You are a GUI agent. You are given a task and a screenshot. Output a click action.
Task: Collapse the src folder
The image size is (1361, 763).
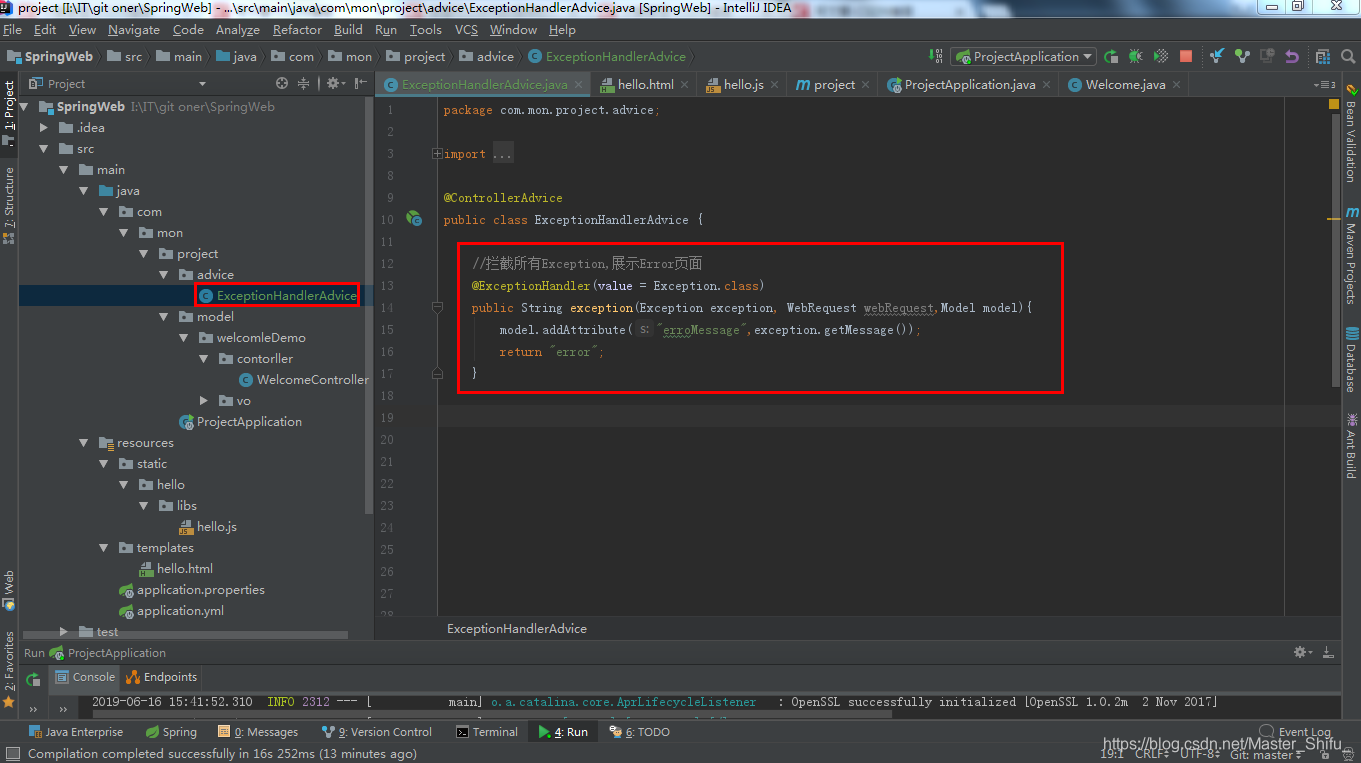click(x=44, y=149)
